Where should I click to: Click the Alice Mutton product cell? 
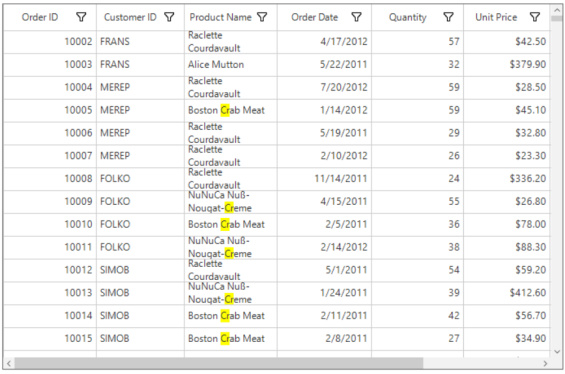coord(231,64)
